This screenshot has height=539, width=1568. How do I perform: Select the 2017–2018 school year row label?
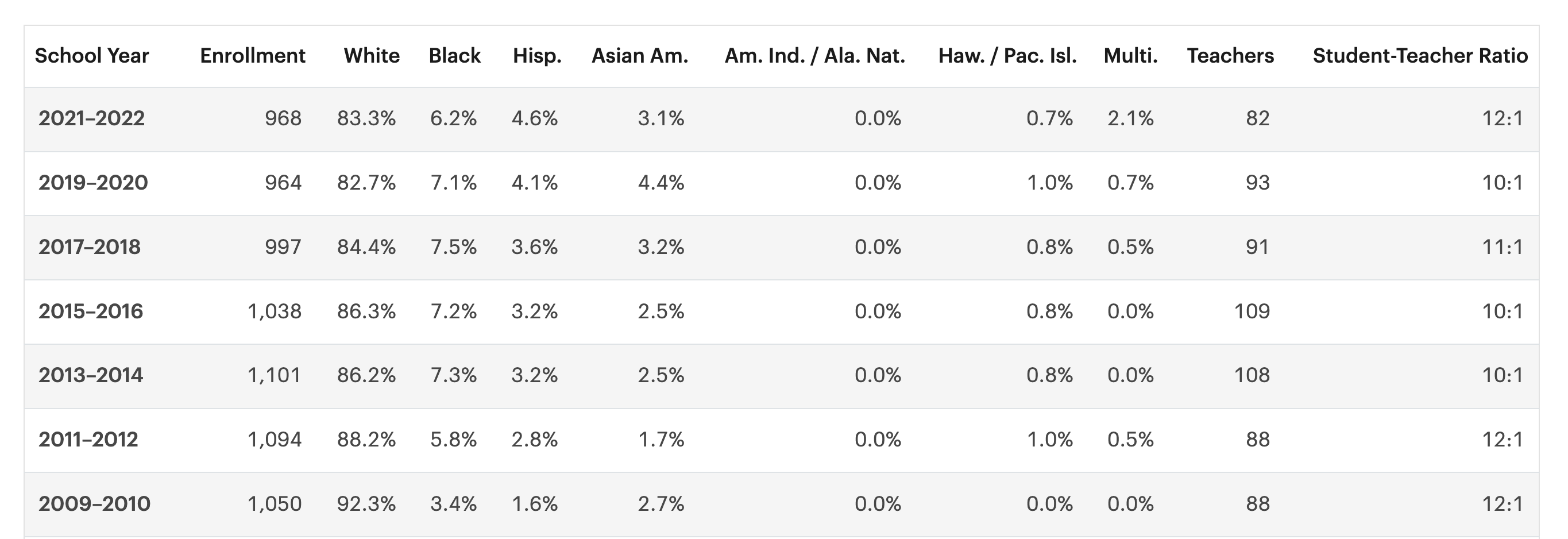[x=90, y=247]
